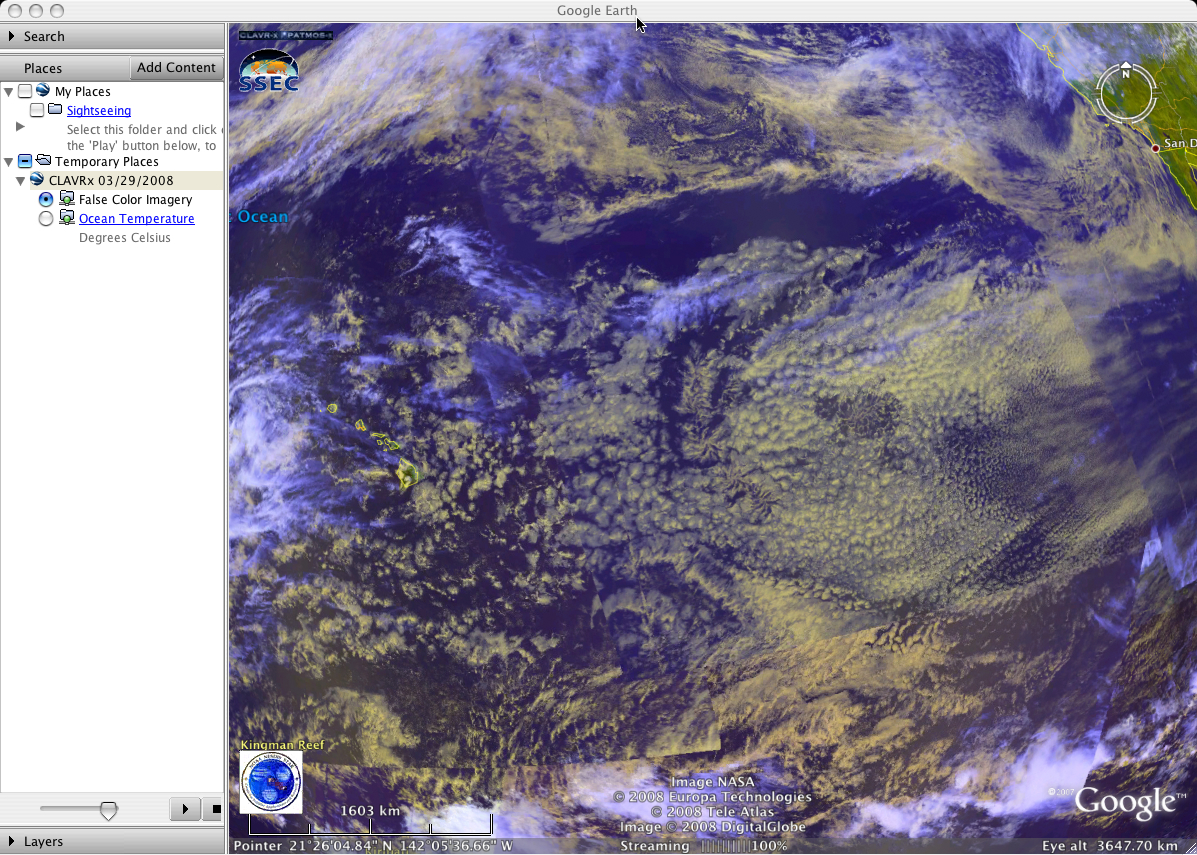The height and width of the screenshot is (855, 1197).
Task: Click the False Color Imagery overlay icon
Action: pos(66,199)
